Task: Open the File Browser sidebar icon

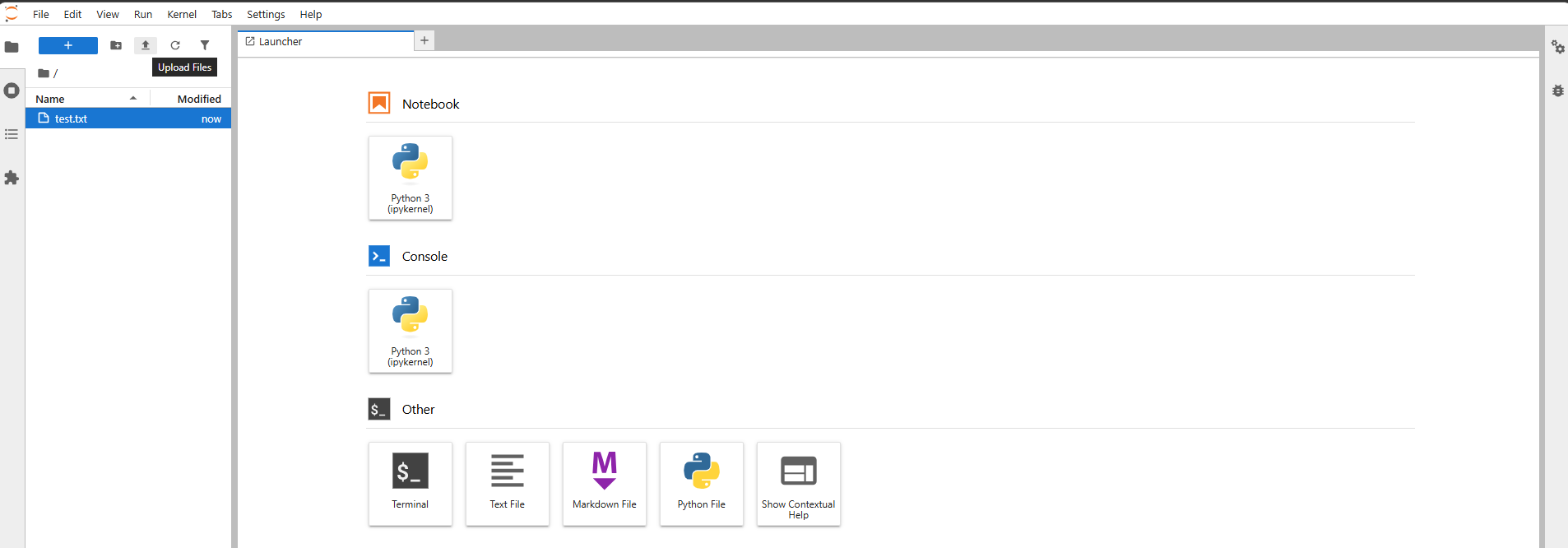Action: [12, 47]
